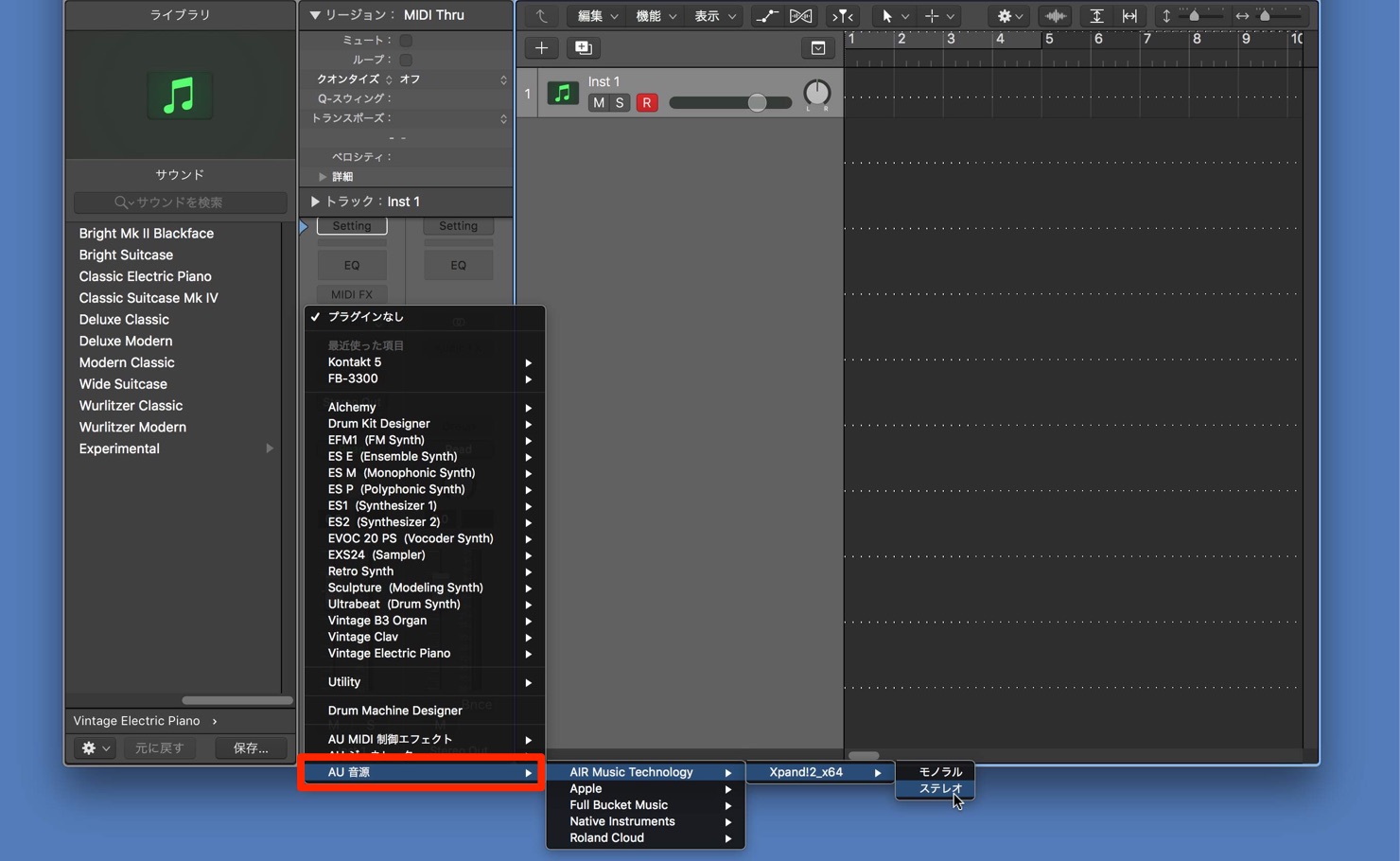This screenshot has width=1400, height=861.
Task: Click the Inst 1 green track icon
Action: (x=563, y=93)
